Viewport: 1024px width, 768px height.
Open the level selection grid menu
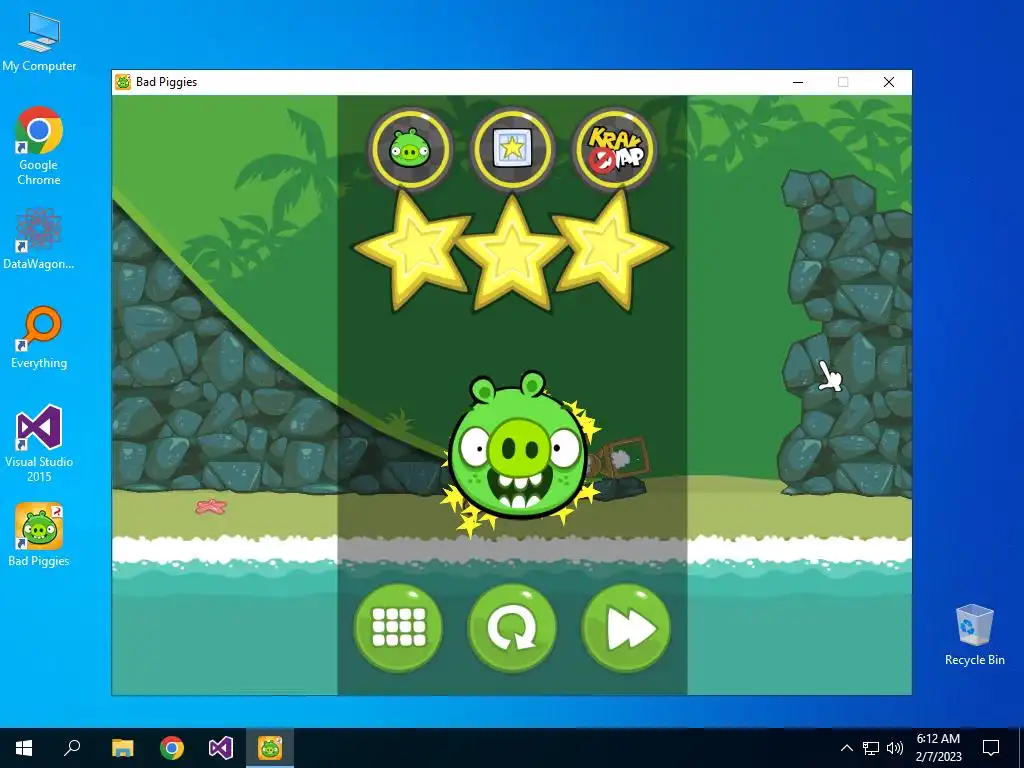coord(398,628)
